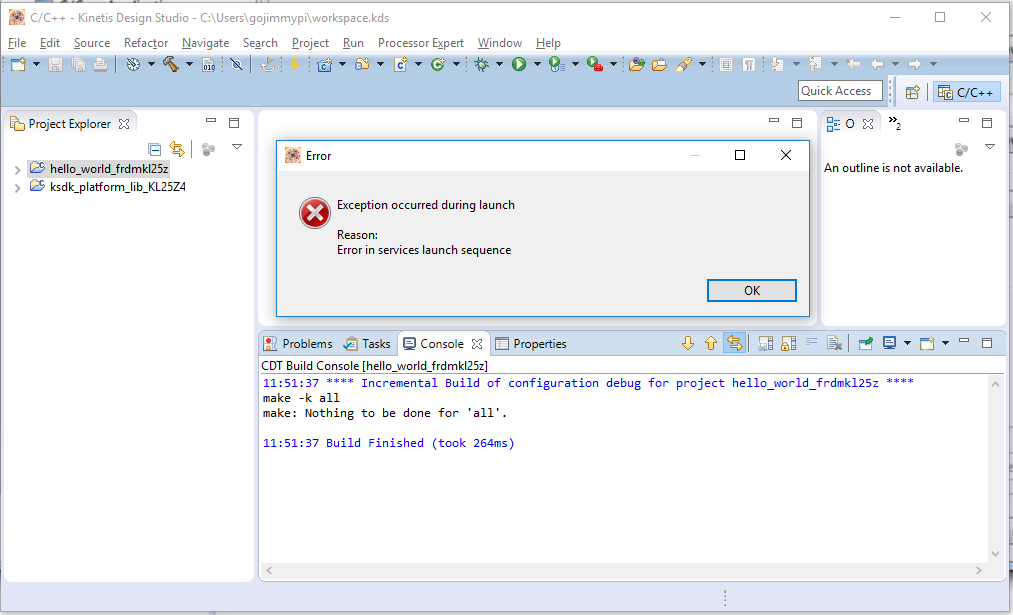Viewport: 1013px width, 615px height.
Task: Click the External Tools run icon
Action: click(595, 64)
